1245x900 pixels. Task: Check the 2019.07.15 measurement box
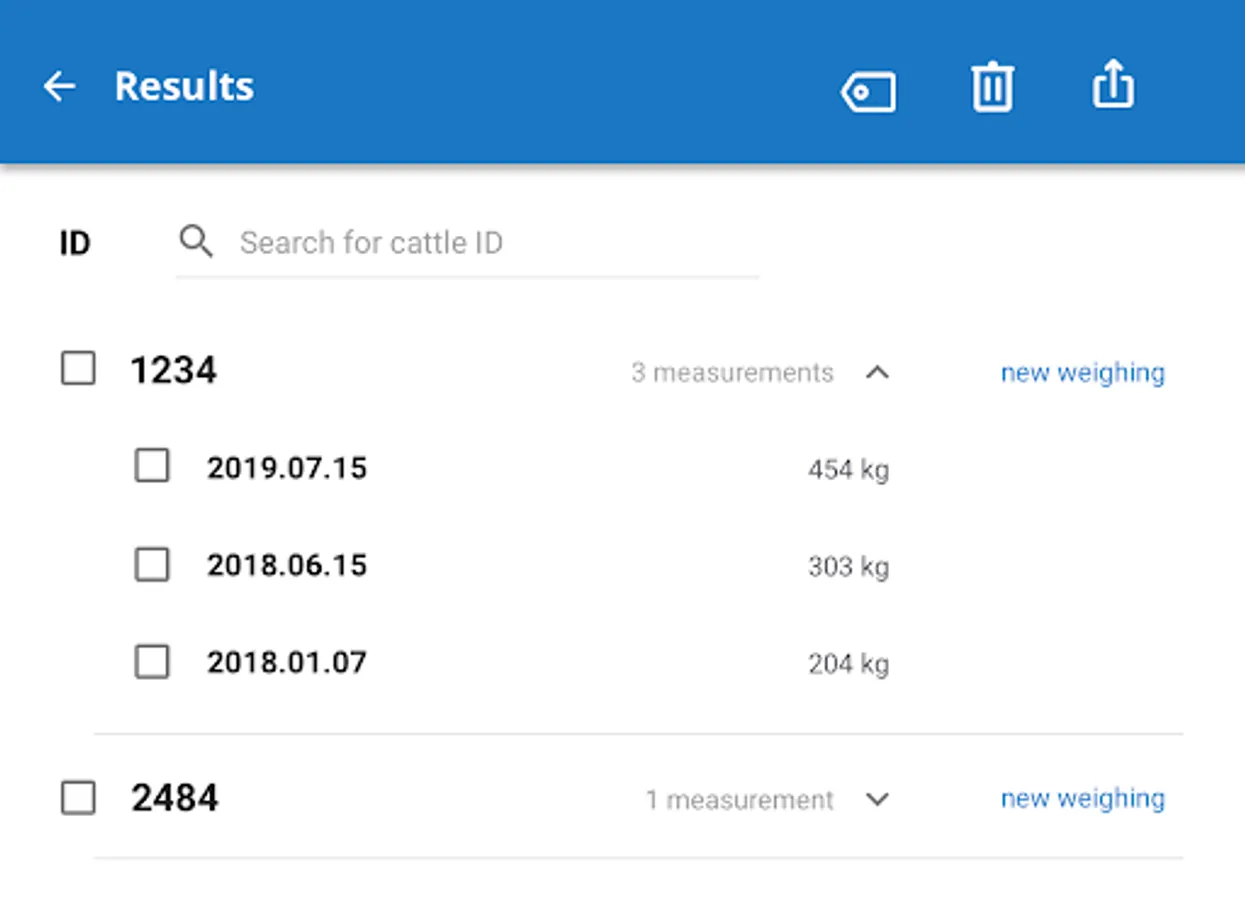point(152,466)
